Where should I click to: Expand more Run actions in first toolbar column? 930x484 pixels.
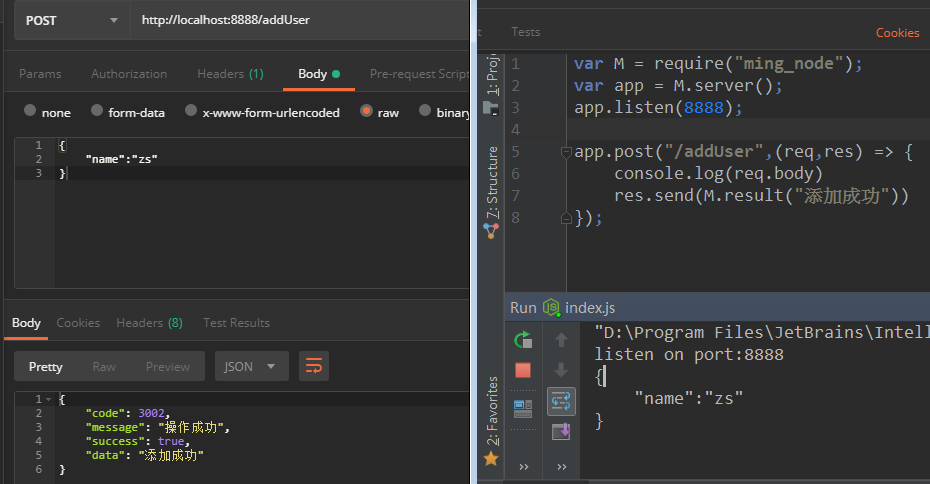524,467
